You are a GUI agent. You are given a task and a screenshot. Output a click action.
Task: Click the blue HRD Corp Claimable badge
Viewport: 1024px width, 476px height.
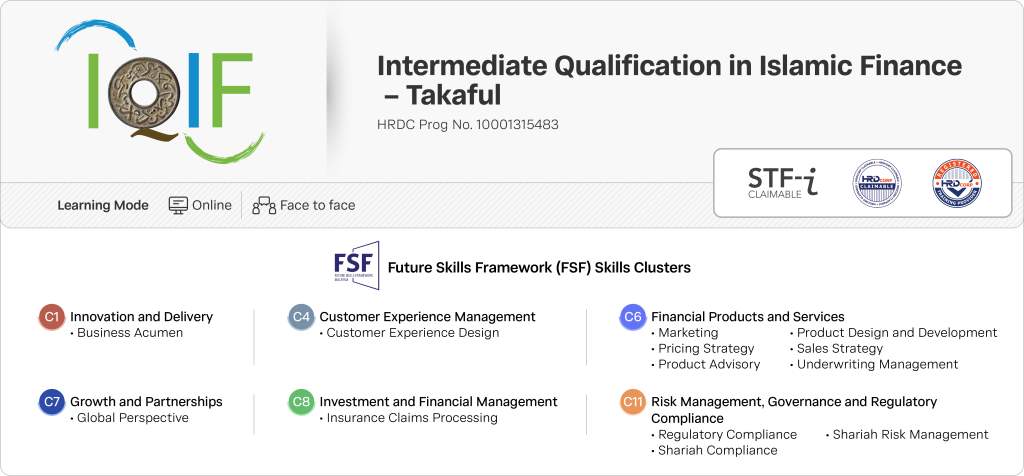[877, 185]
